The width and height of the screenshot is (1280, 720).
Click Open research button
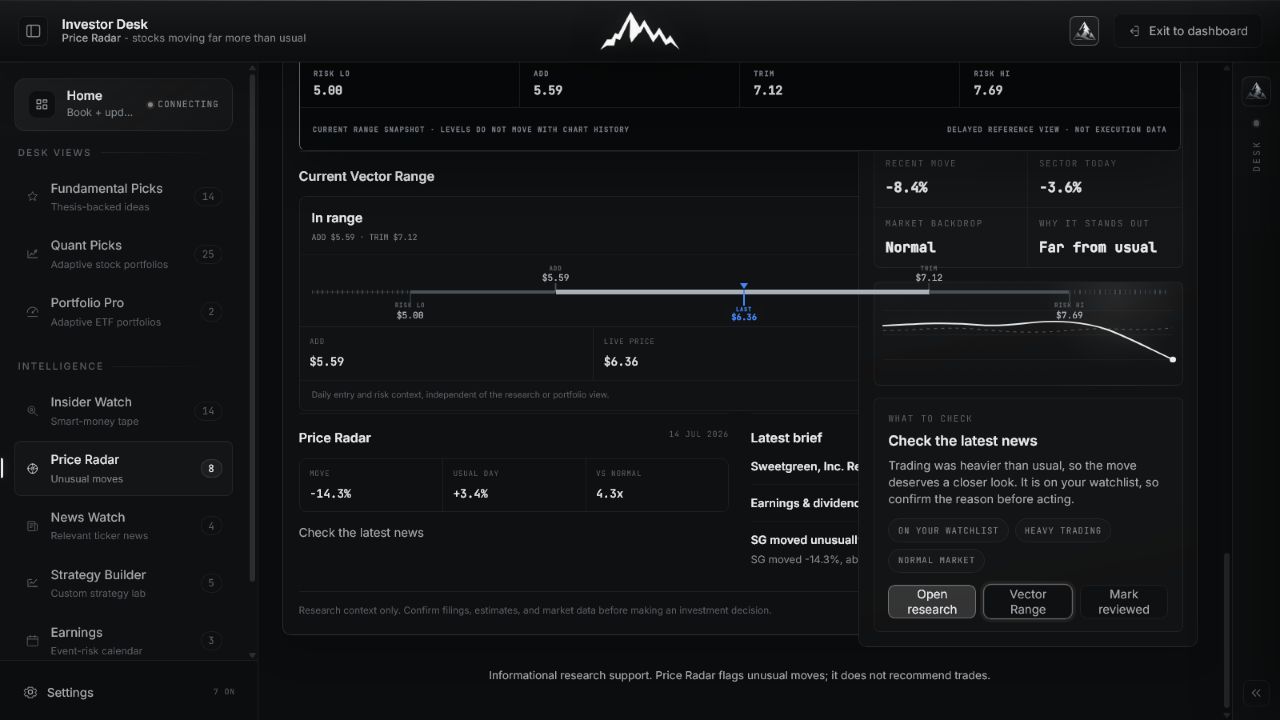[932, 602]
